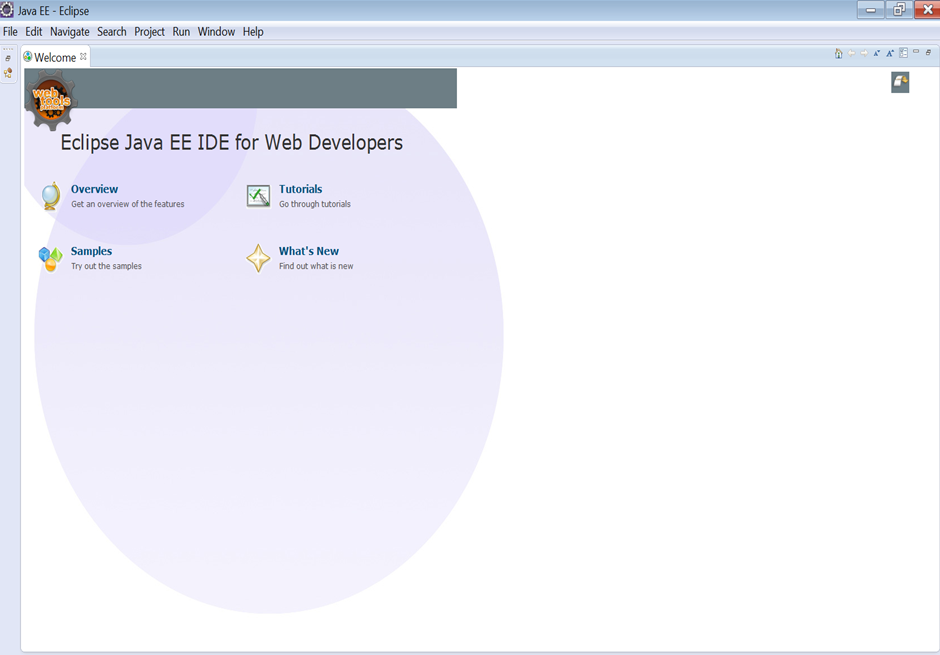
Task: Click 'Go through tutorials' text
Action: (315, 204)
